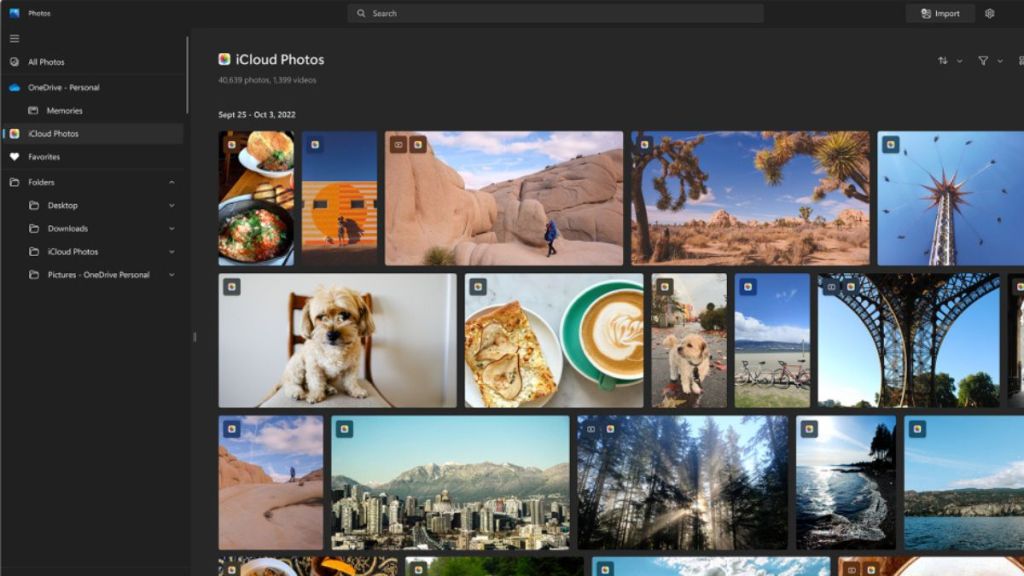Click the iCloud badge on the fluffy dog photo

[232, 287]
